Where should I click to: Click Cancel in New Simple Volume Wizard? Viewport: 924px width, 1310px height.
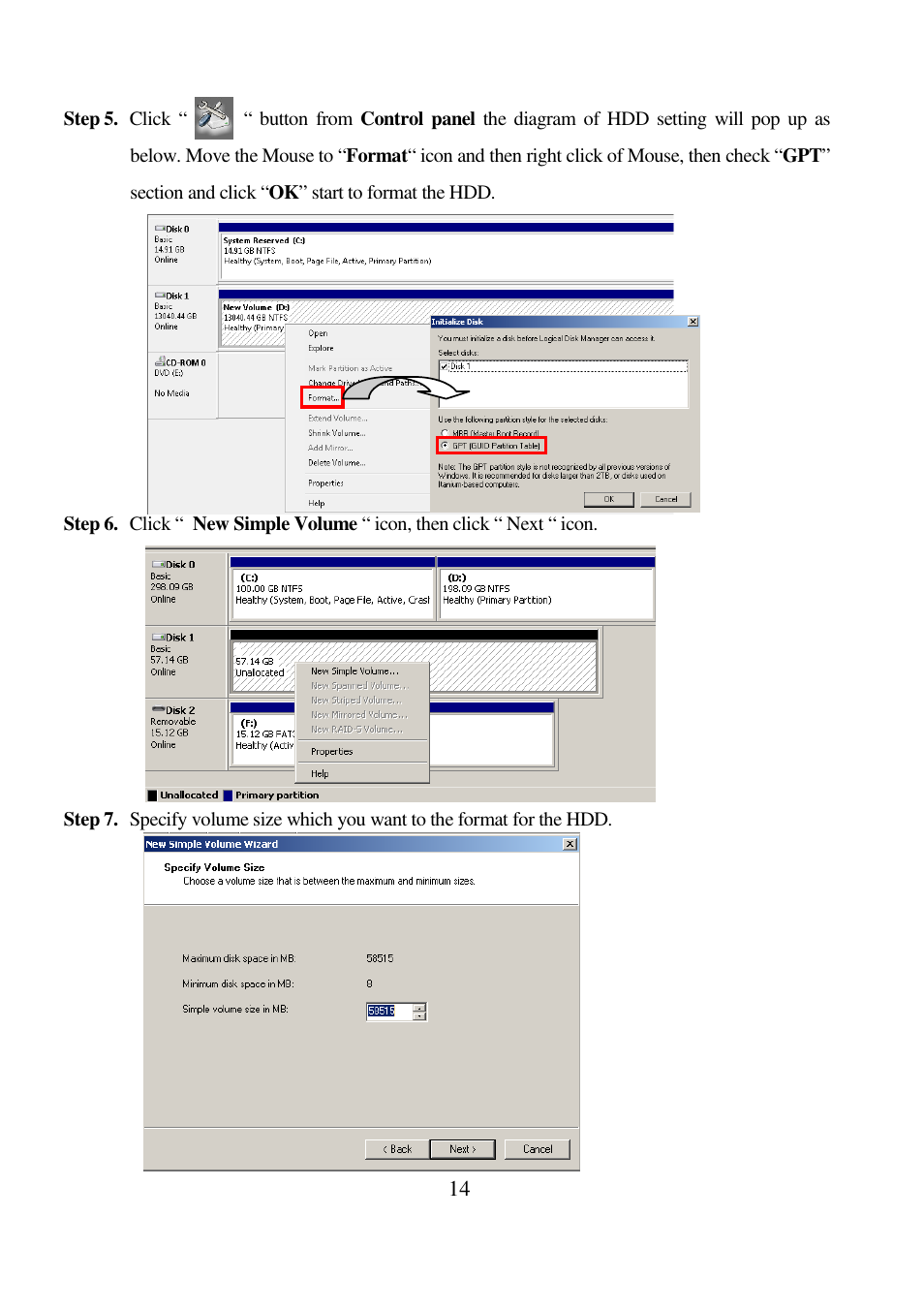pos(538,1149)
